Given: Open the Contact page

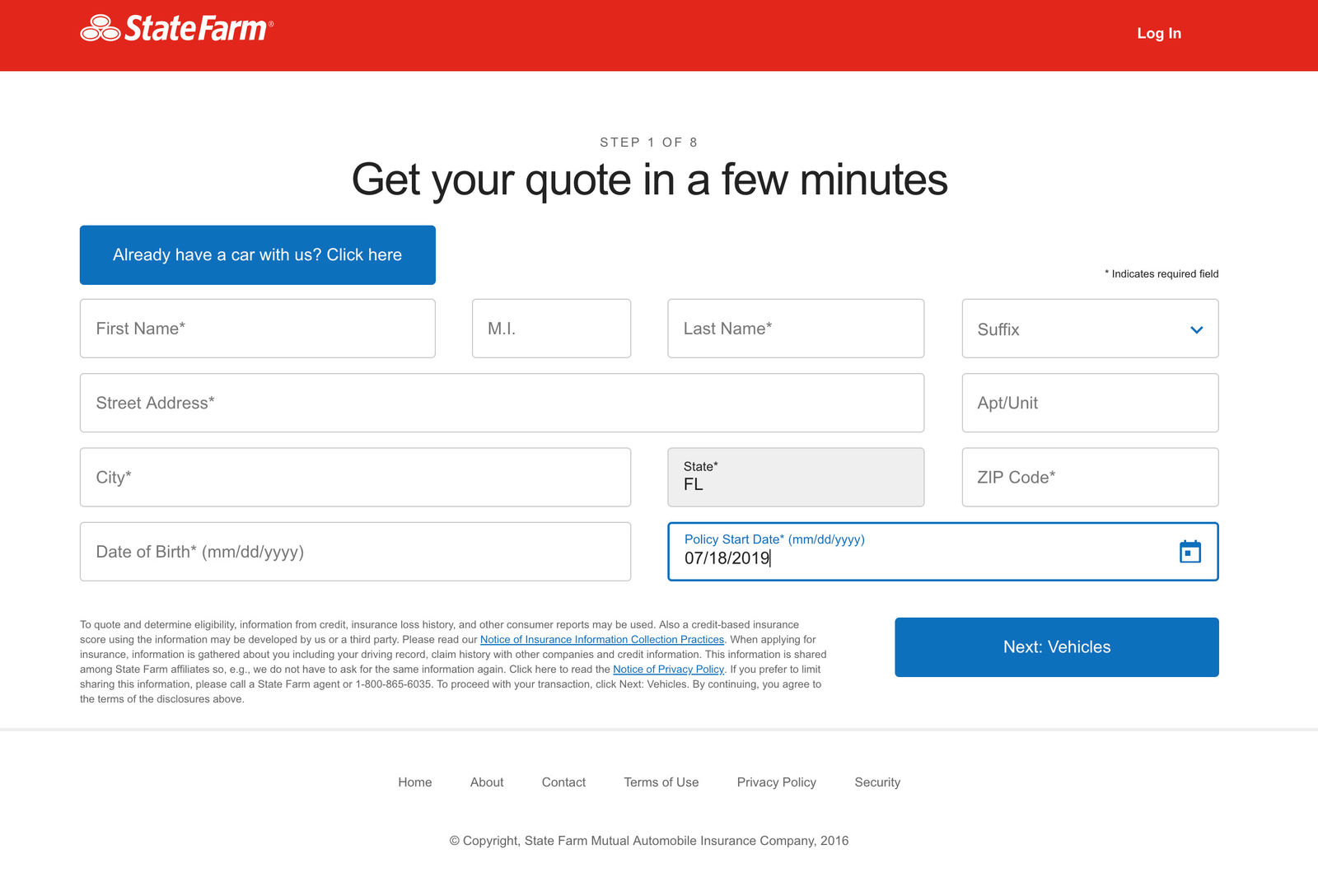Looking at the screenshot, I should coord(563,782).
